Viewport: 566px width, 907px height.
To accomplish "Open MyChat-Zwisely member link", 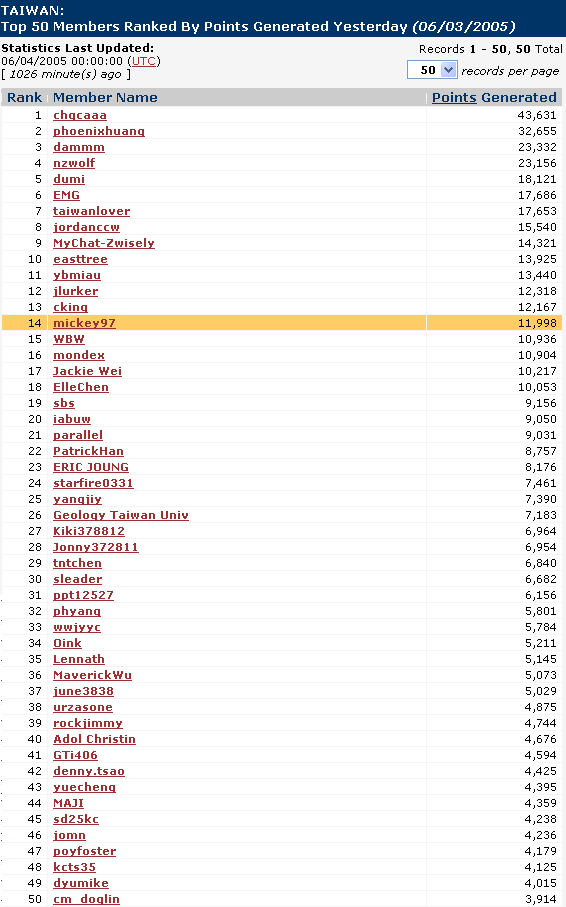I will click(x=104, y=243).
